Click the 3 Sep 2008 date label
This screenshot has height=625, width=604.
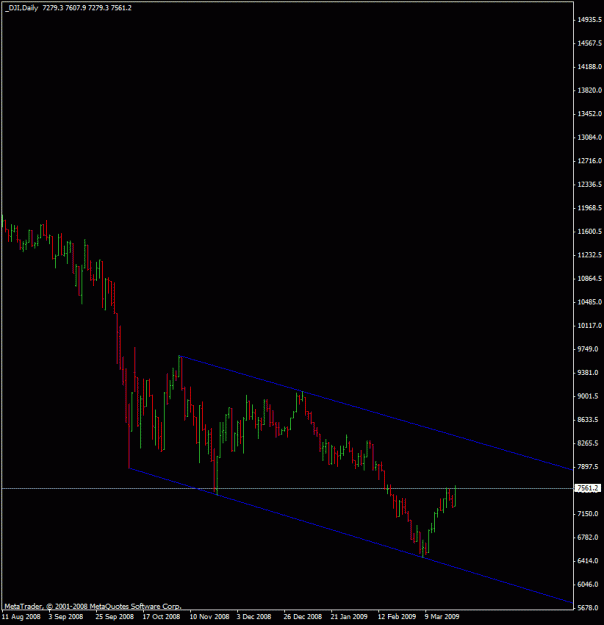point(66,617)
